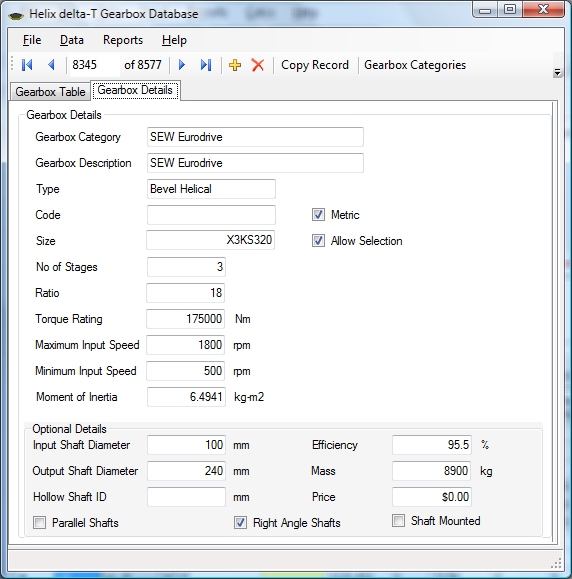Click Moment of Inertia field
572x579 pixels.
coord(186,397)
